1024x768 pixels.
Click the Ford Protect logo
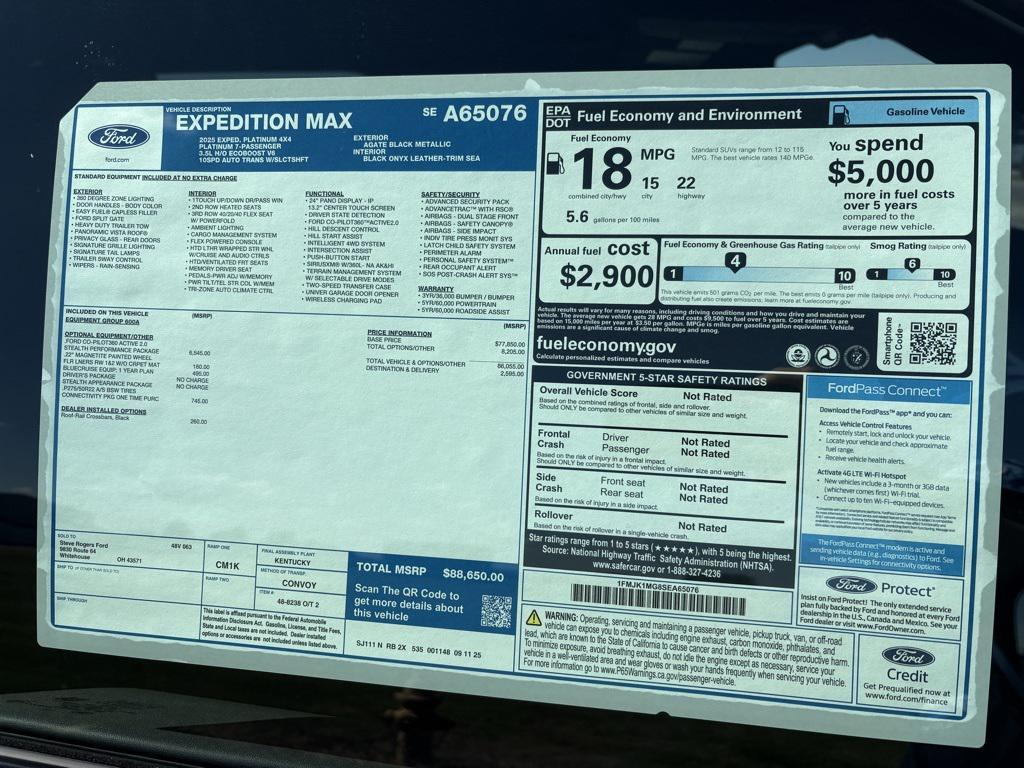coord(881,586)
